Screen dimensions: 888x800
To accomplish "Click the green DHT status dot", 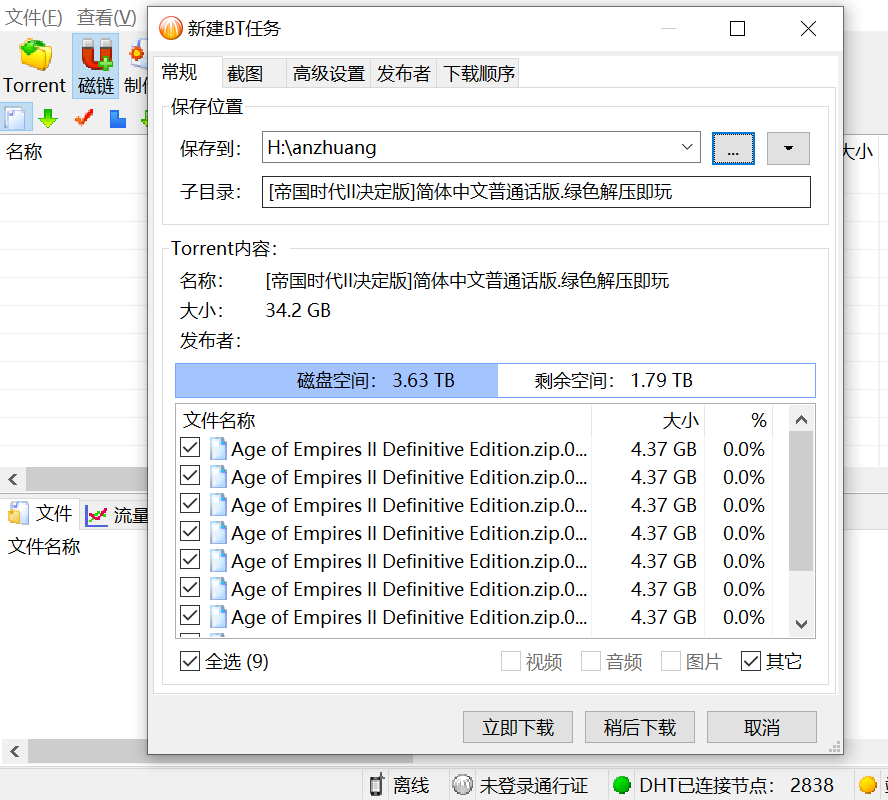I will (622, 785).
